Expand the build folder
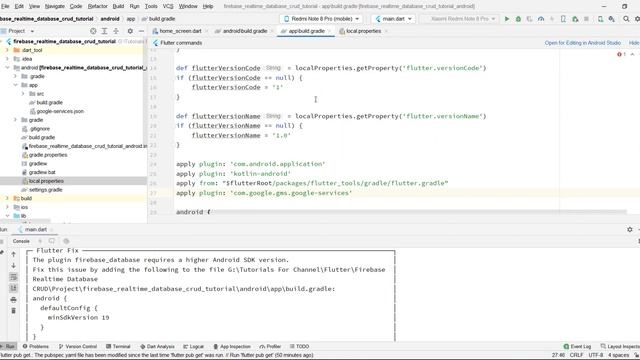The height and width of the screenshot is (360, 640). tap(7, 198)
